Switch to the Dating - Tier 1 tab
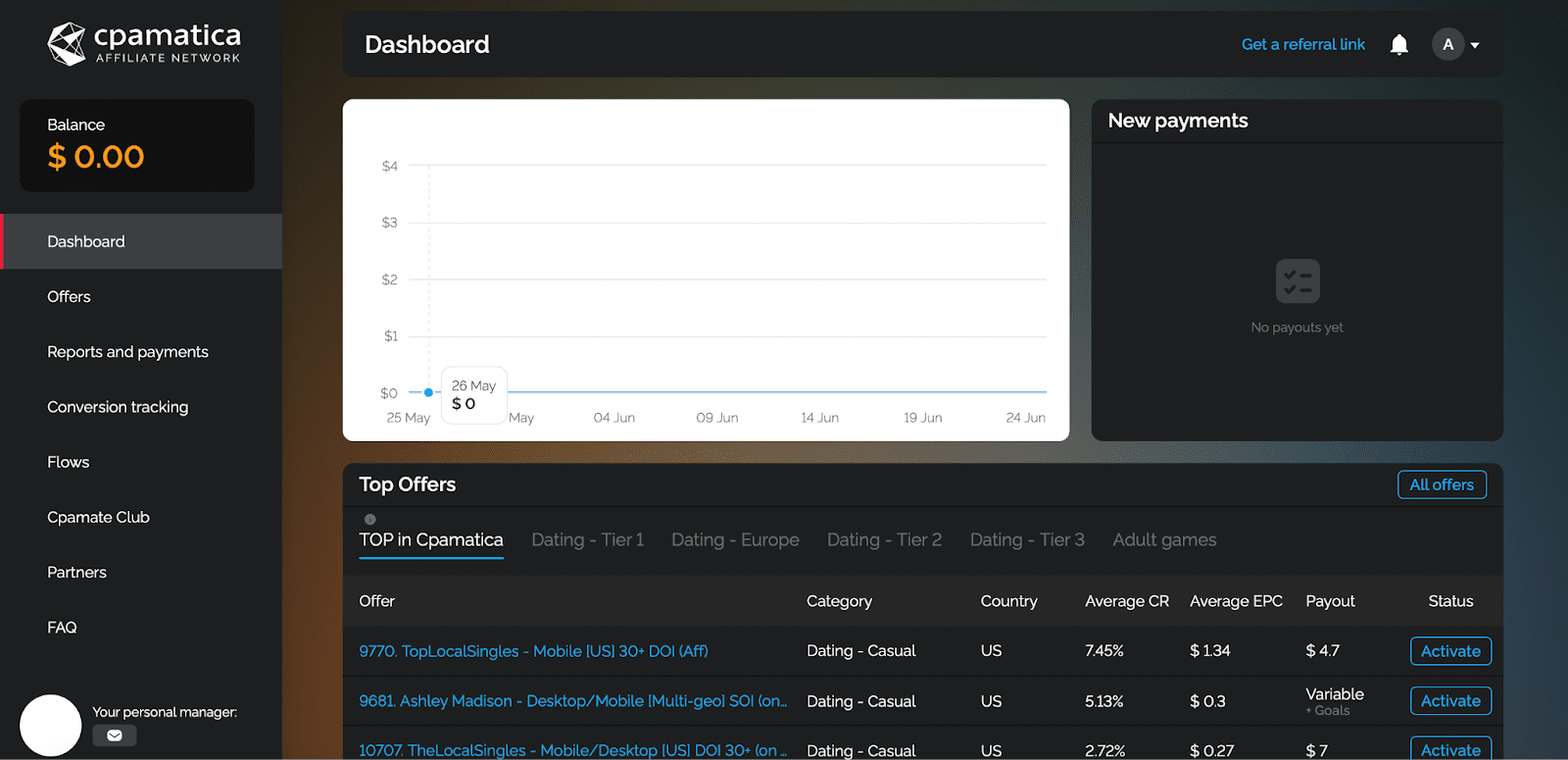This screenshot has width=1568, height=760. [587, 540]
